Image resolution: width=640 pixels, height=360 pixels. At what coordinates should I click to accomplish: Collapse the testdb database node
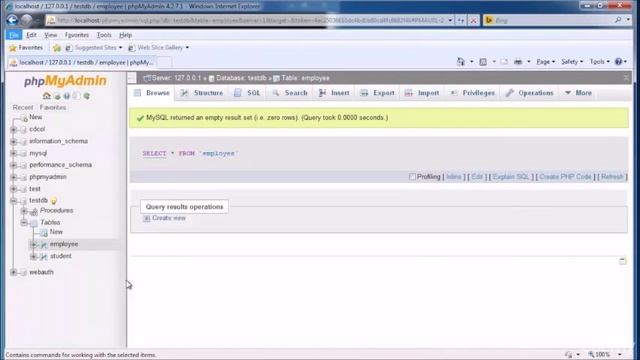point(13,201)
